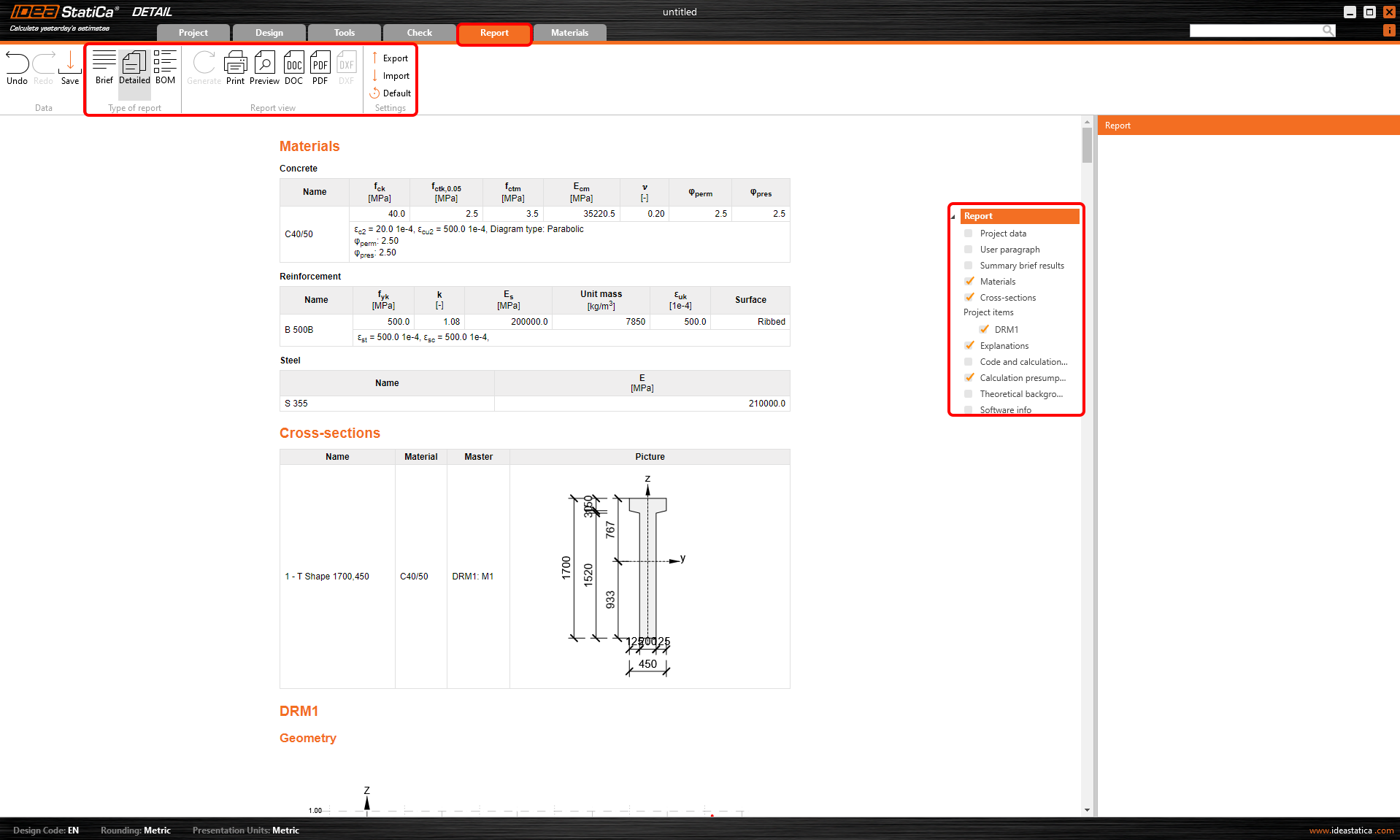Switch to the Materials tab
The image size is (1400, 840).
click(569, 33)
